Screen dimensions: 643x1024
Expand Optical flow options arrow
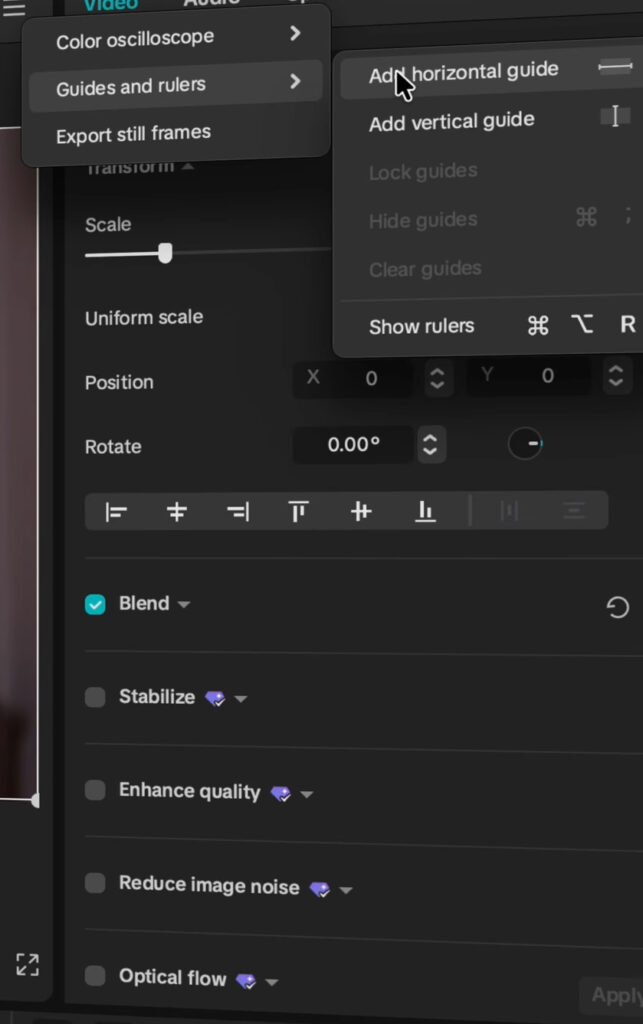272,982
